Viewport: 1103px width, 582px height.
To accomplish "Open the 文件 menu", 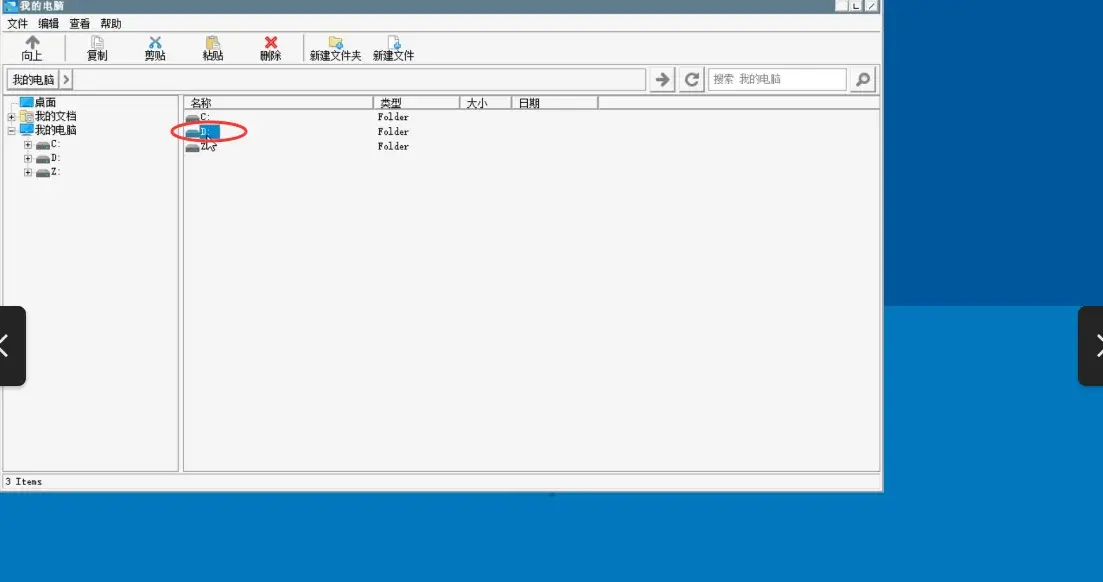I will pyautogui.click(x=18, y=23).
